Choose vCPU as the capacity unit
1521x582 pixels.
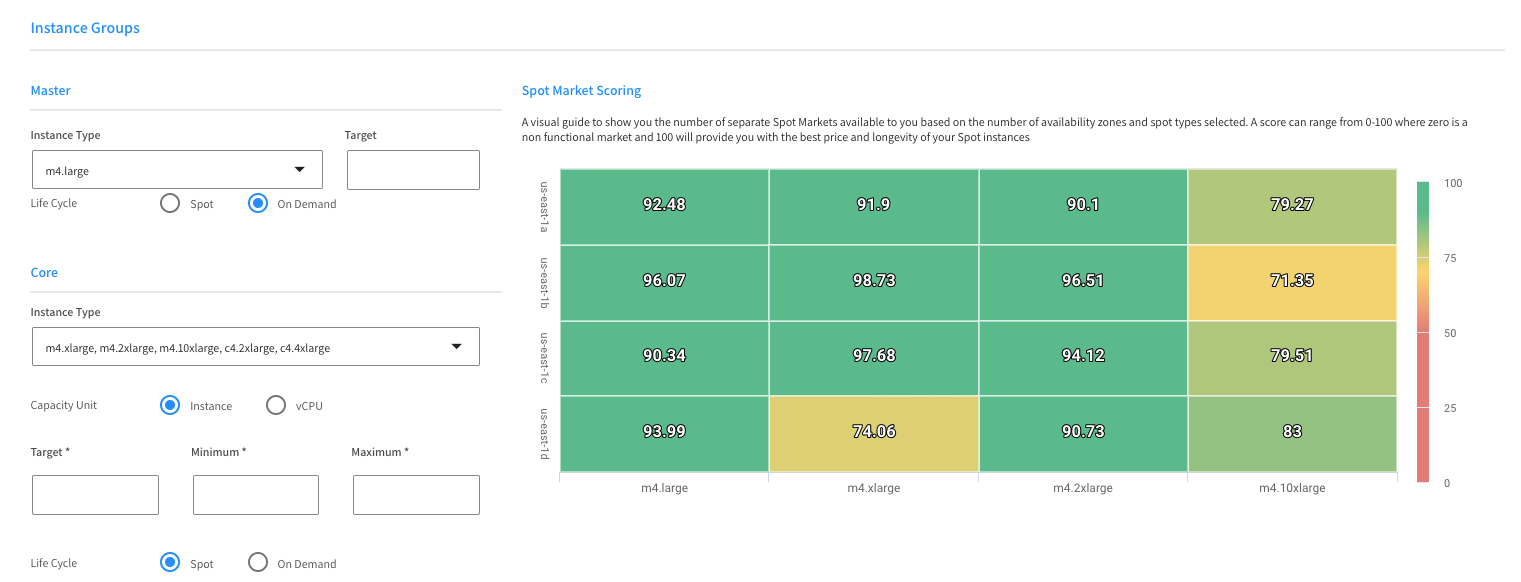[276, 405]
